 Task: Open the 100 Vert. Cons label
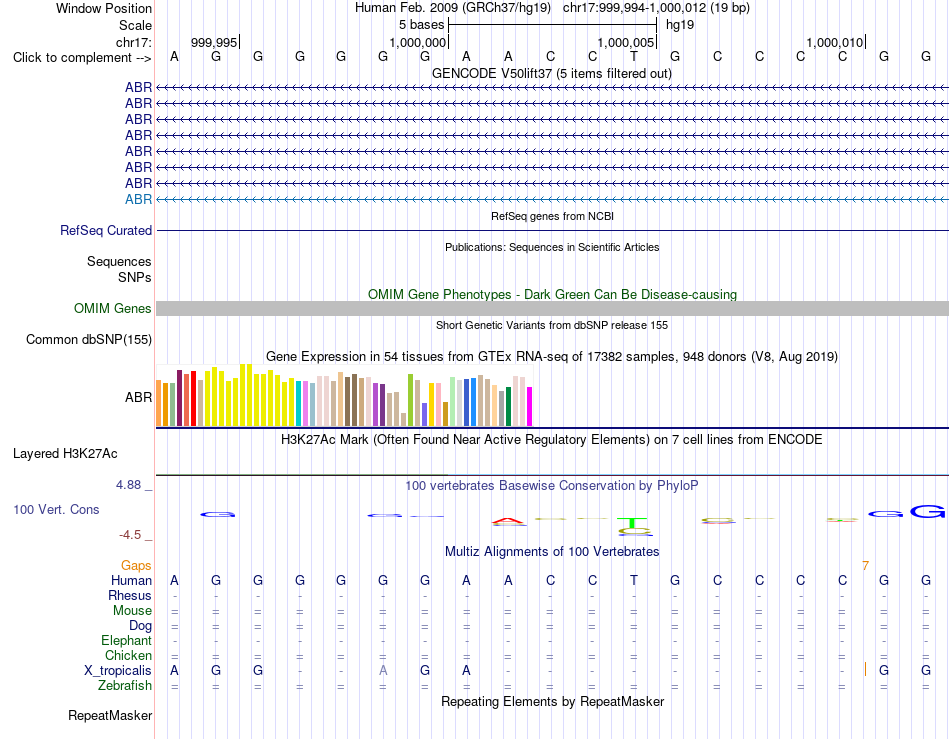pyautogui.click(x=56, y=510)
